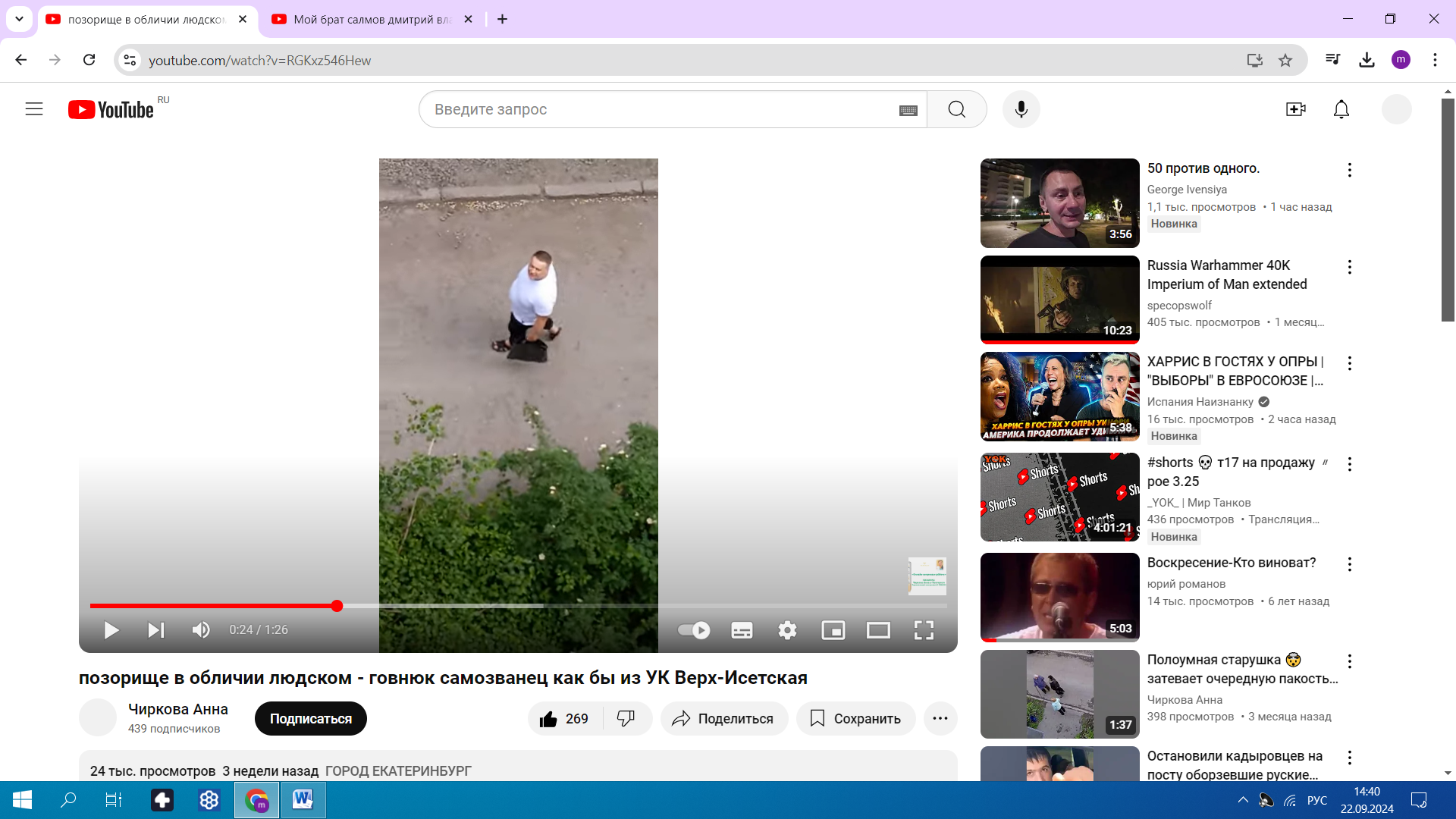The image size is (1456, 819).
Task: Skip to next video
Action: 155,630
